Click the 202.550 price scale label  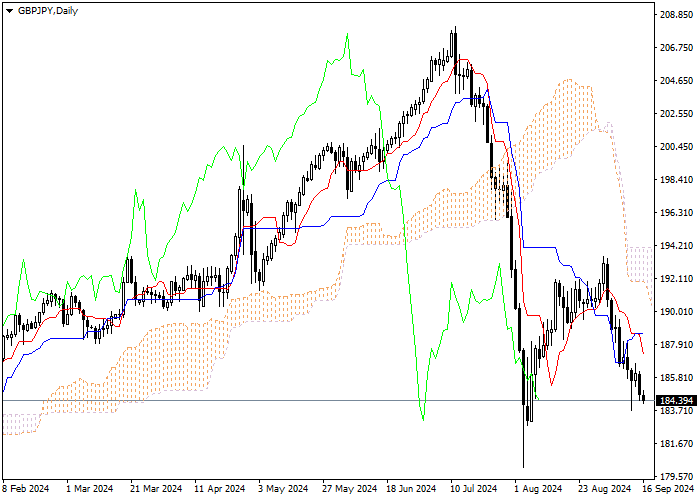676,114
